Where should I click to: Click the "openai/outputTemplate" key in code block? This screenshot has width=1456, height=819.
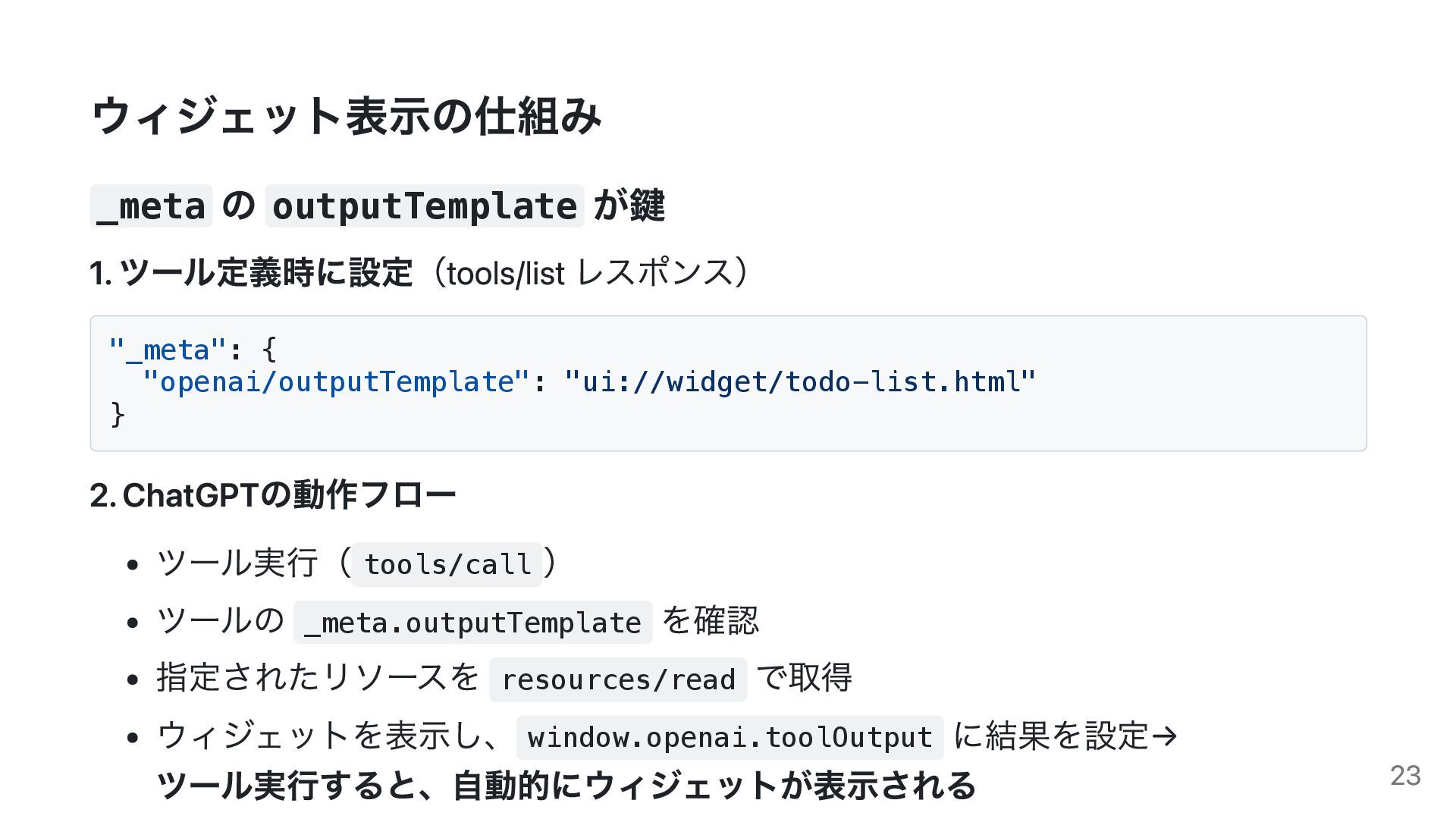coord(336,381)
